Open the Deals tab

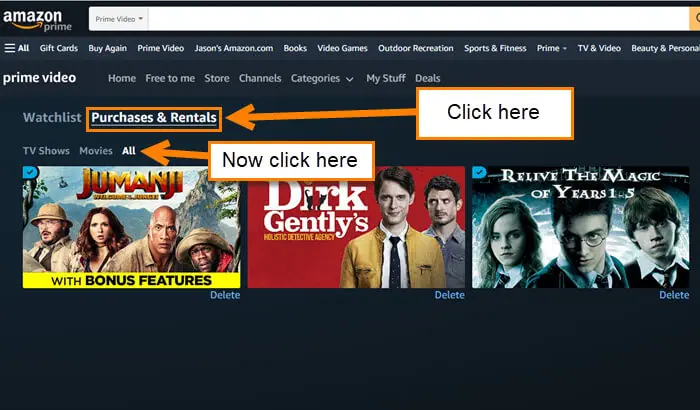tap(428, 78)
